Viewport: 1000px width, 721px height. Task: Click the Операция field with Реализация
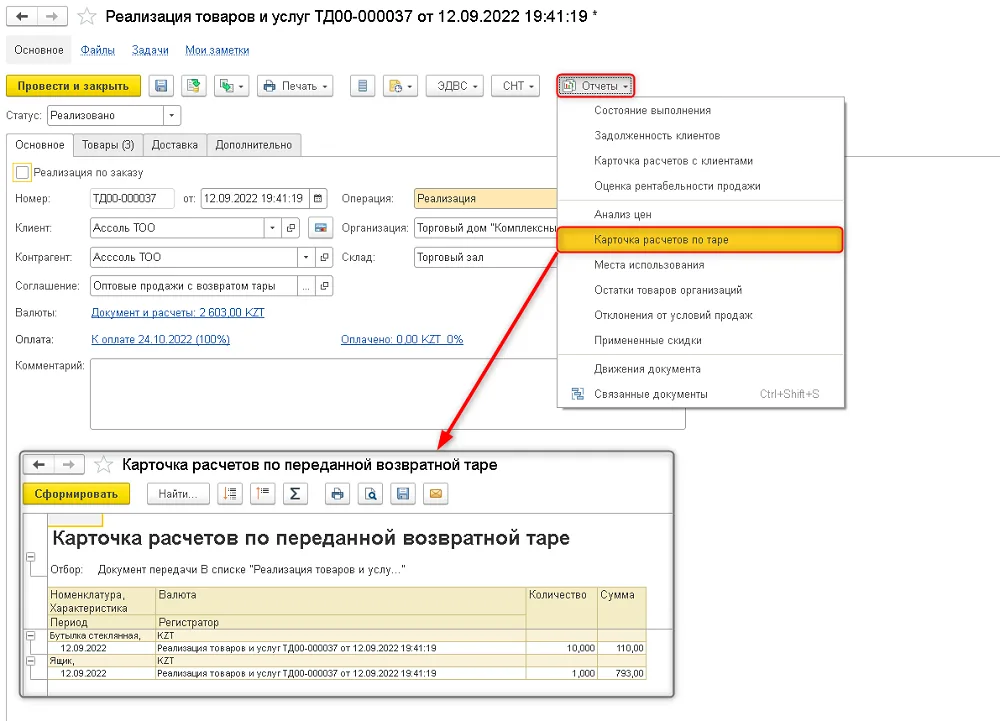pyautogui.click(x=486, y=198)
